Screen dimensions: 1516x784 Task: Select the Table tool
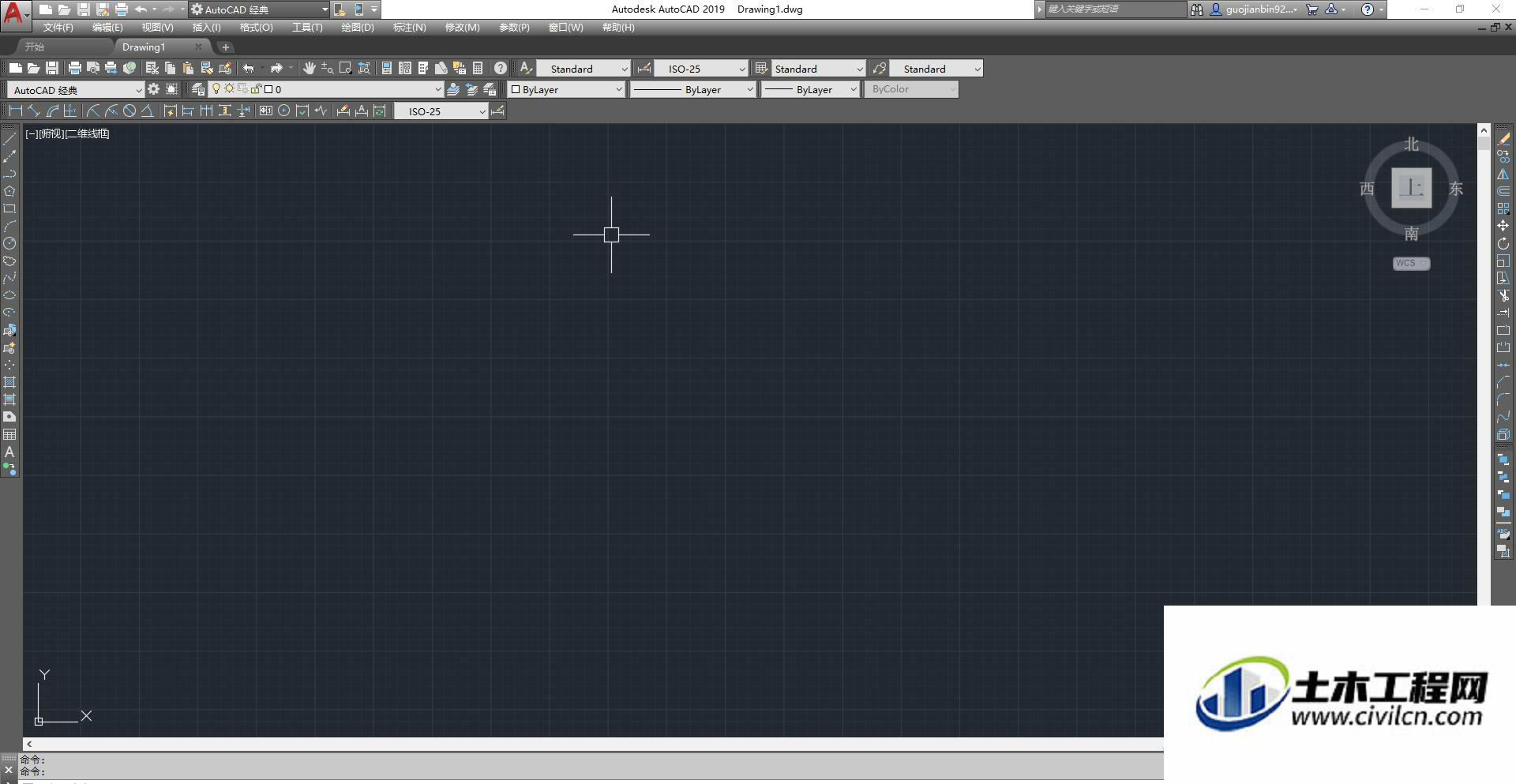(x=9, y=434)
